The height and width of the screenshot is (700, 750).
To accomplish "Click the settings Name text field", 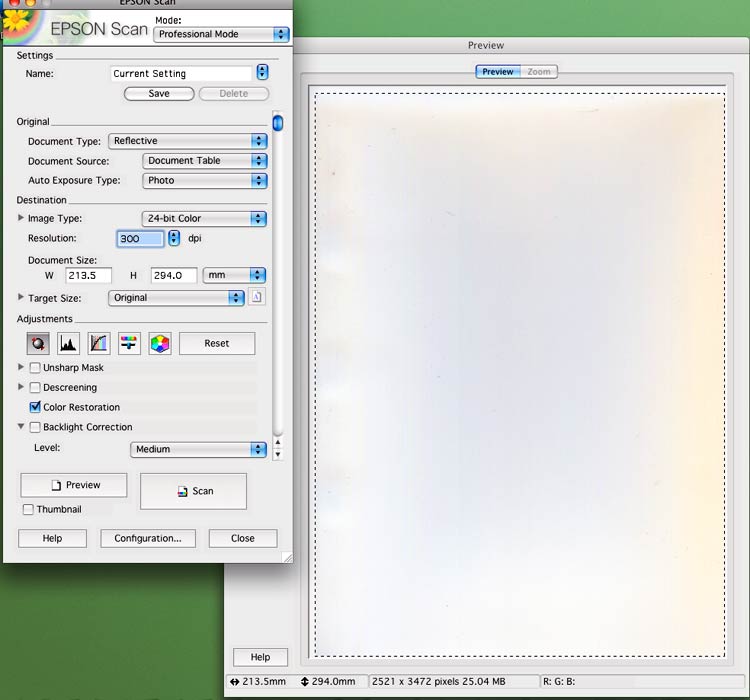I will 181,74.
